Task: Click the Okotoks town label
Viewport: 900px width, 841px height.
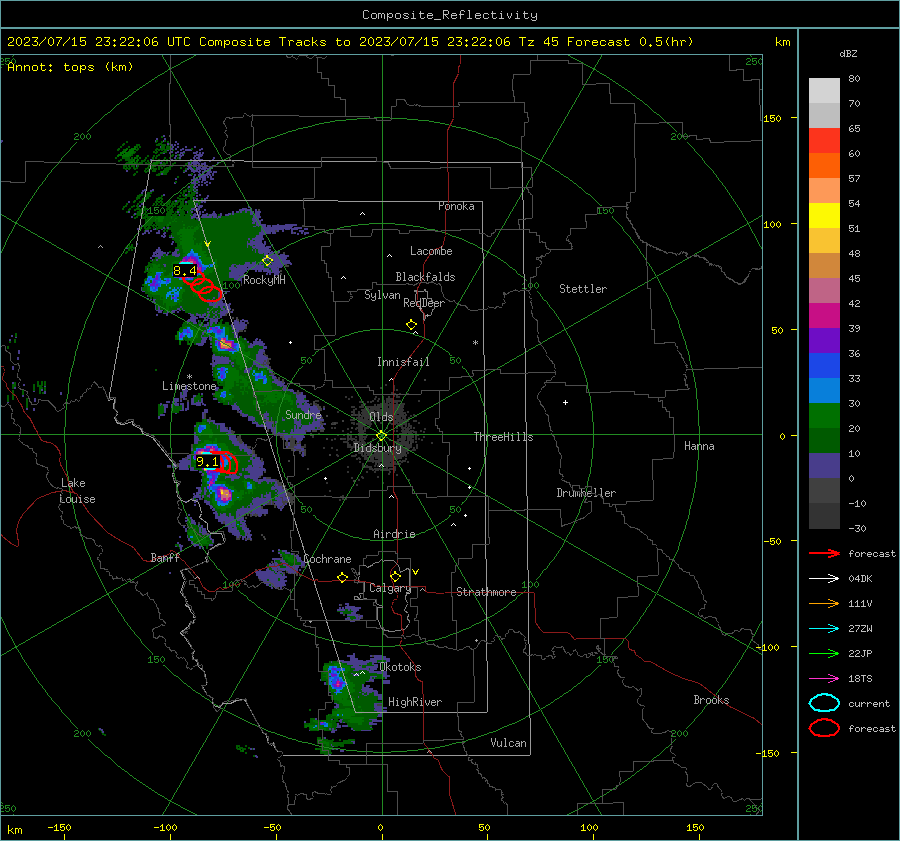Action: coord(400,667)
